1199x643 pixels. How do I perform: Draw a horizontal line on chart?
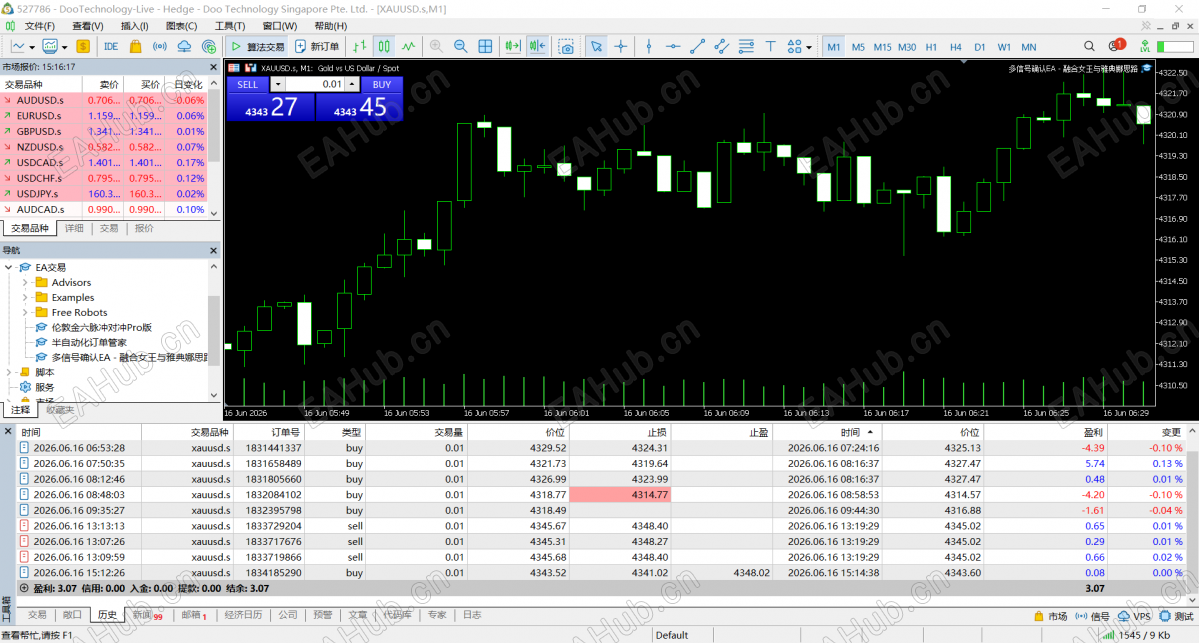point(673,47)
